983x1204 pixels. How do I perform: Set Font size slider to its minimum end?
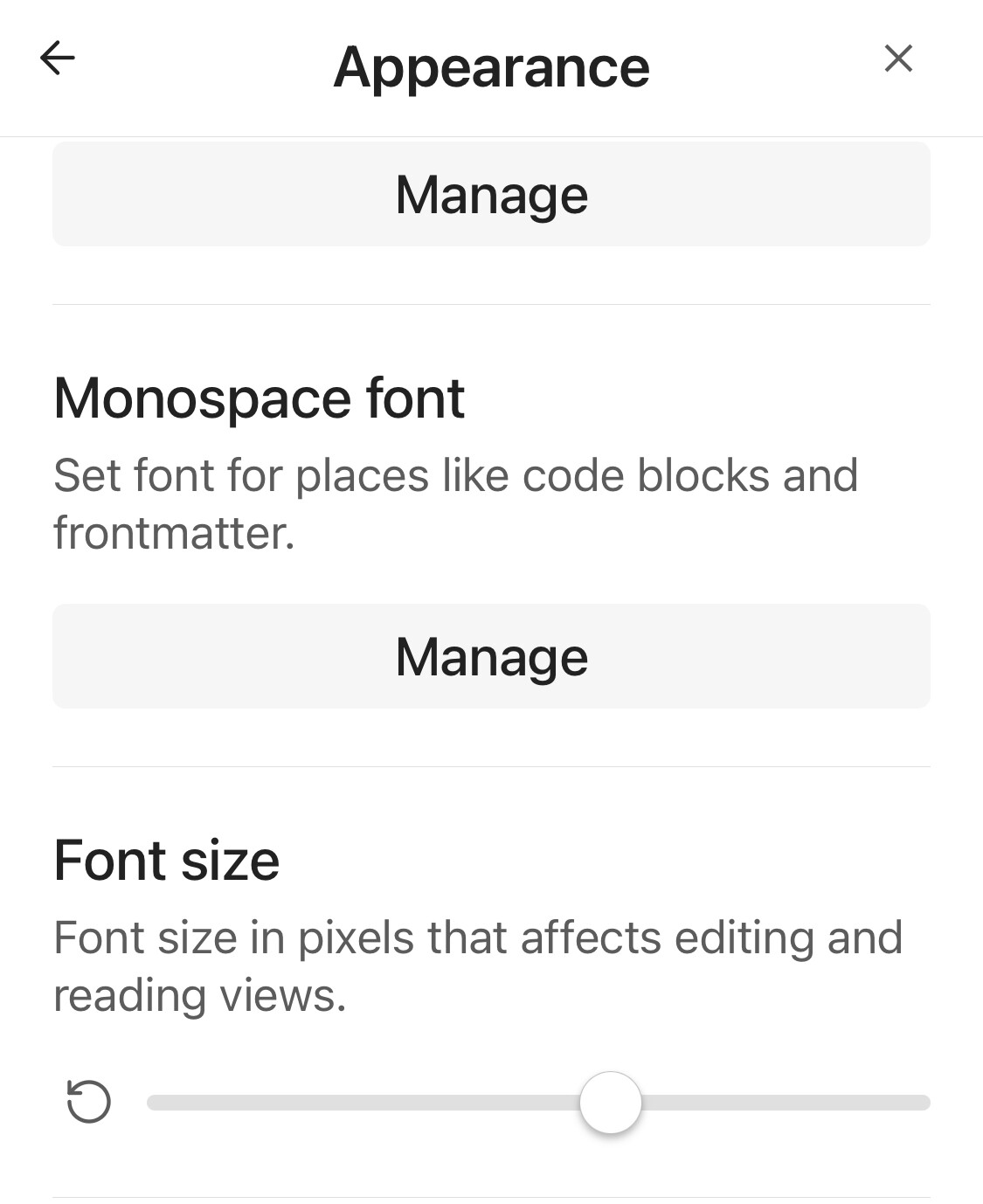[152, 1103]
